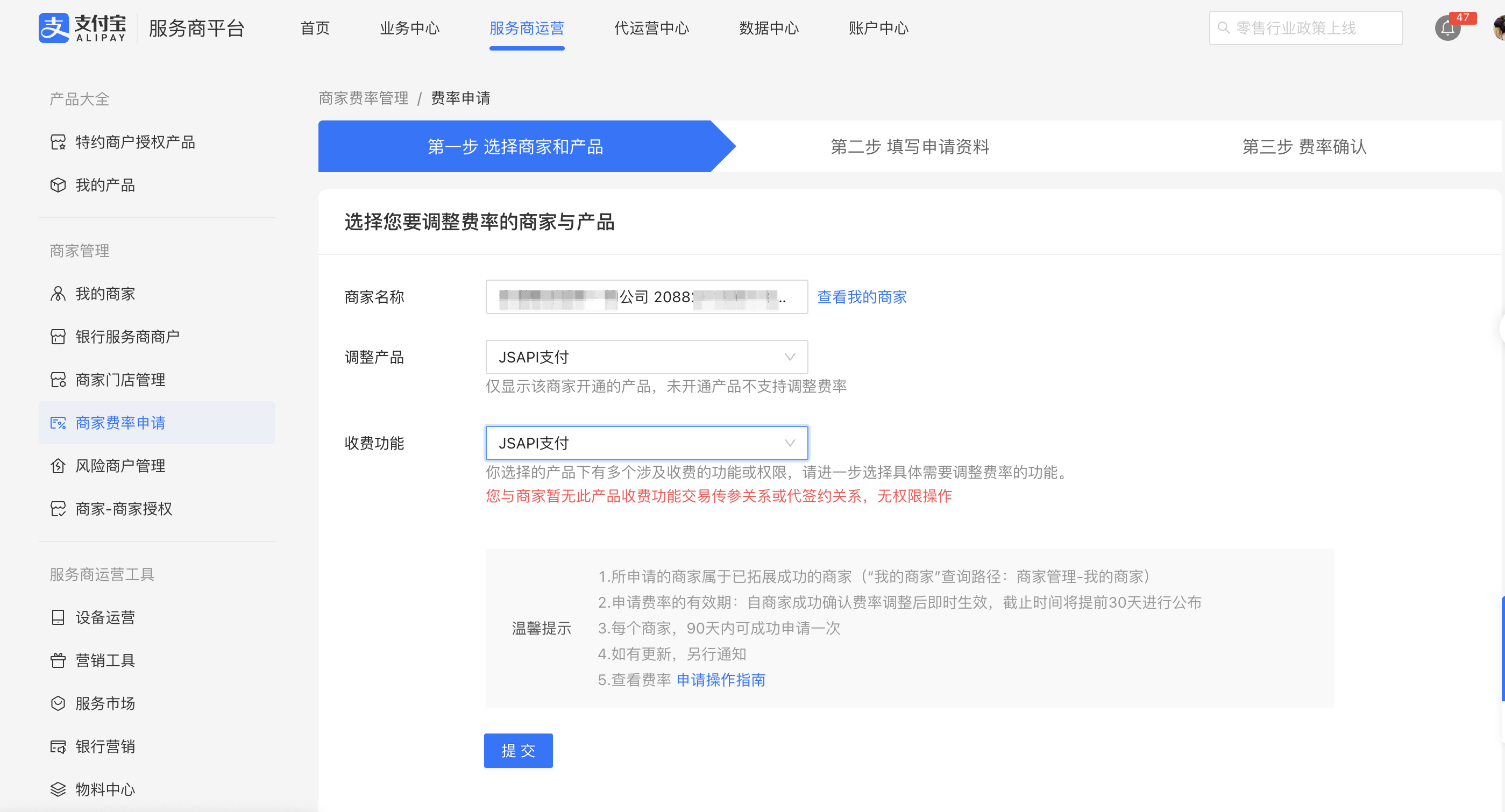The width and height of the screenshot is (1505, 812).
Task: Open the 调整产品 dropdown
Action: point(646,357)
